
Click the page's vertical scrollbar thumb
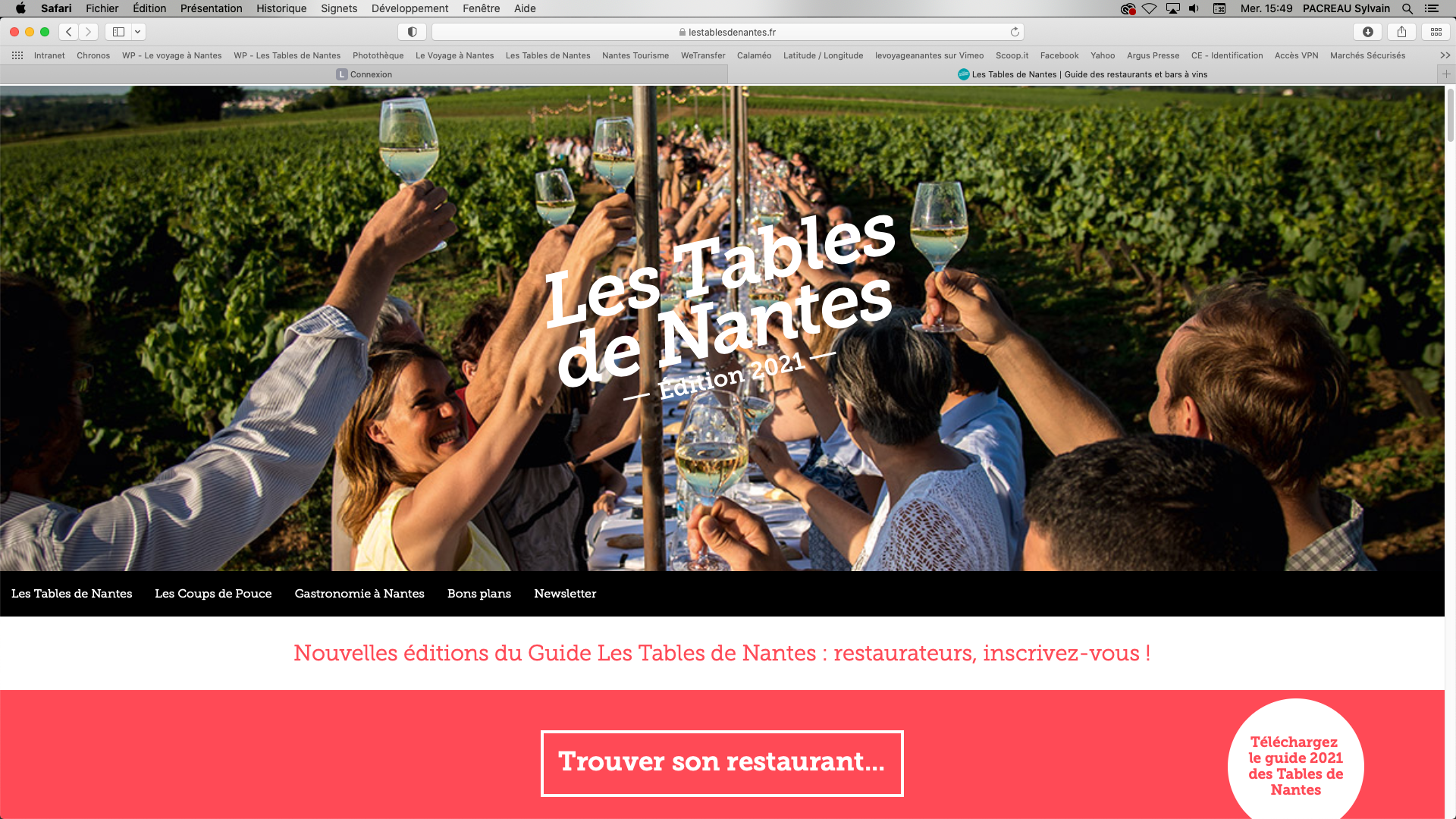click(x=1450, y=115)
